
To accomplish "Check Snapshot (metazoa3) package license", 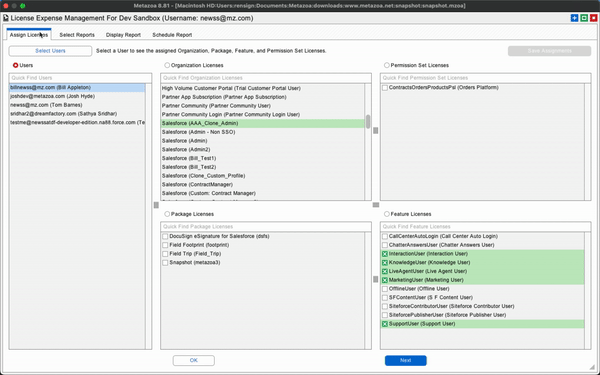I will click(165, 263).
